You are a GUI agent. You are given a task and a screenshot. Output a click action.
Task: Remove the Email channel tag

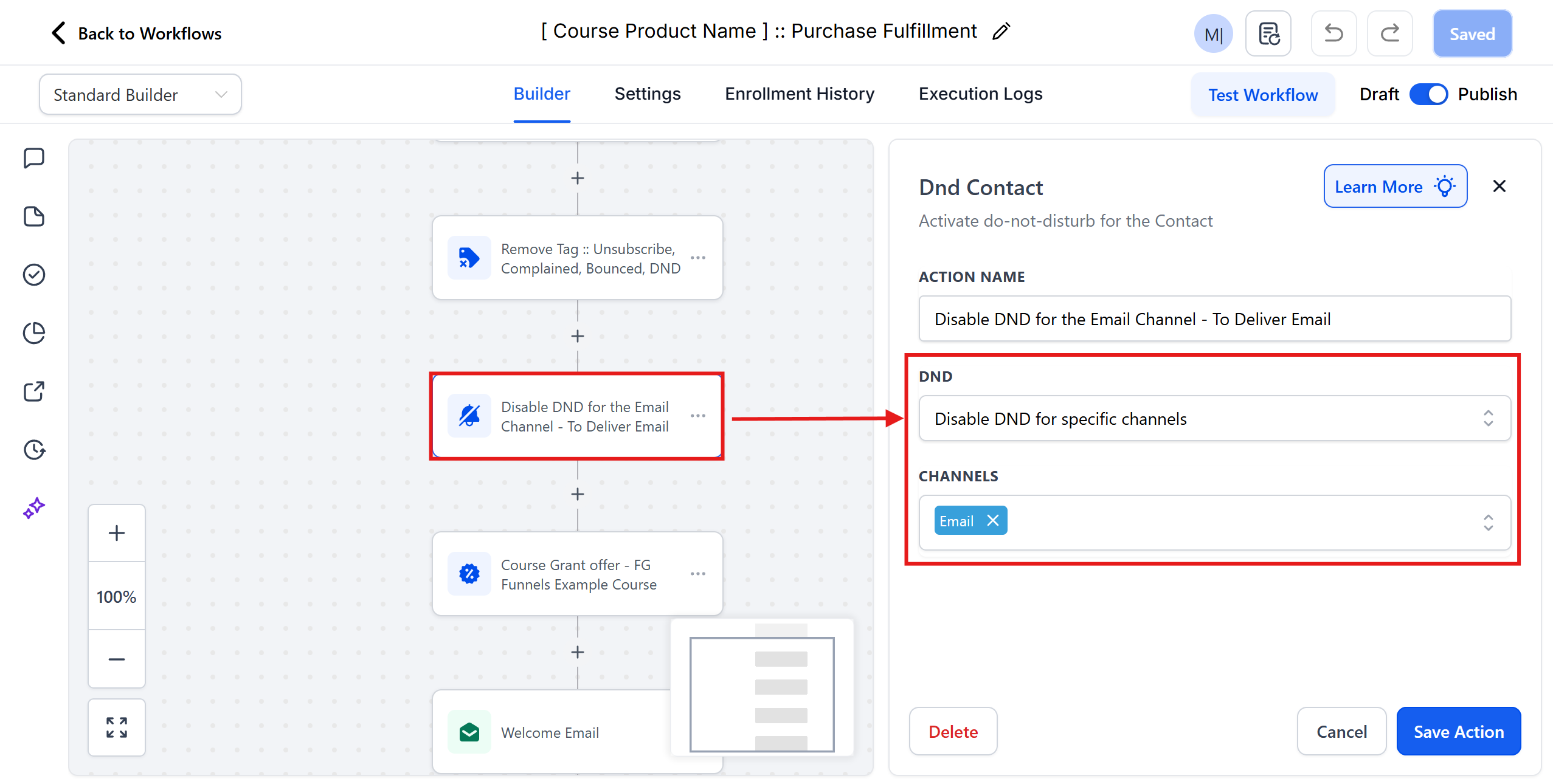pyautogui.click(x=993, y=521)
